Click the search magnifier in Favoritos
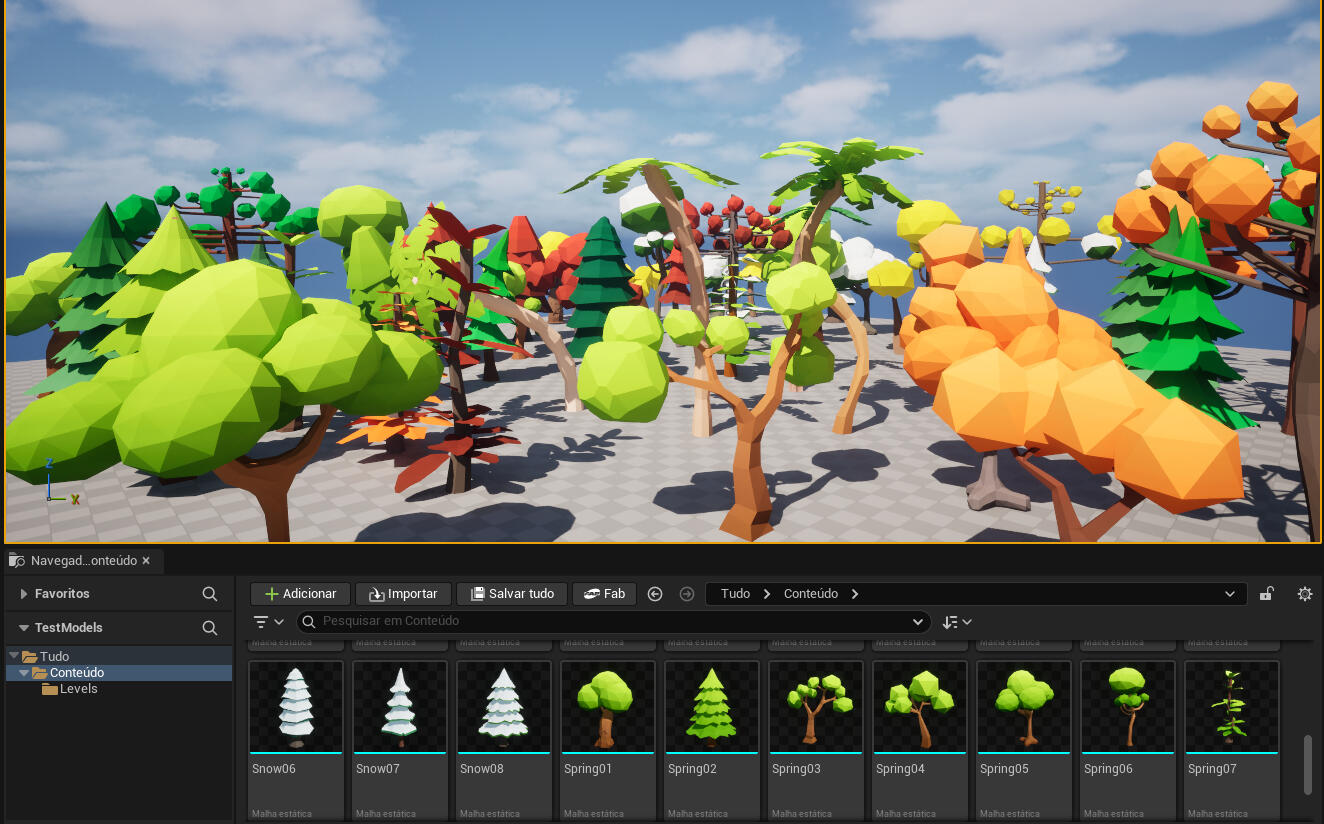The width and height of the screenshot is (1324, 824). pos(209,593)
